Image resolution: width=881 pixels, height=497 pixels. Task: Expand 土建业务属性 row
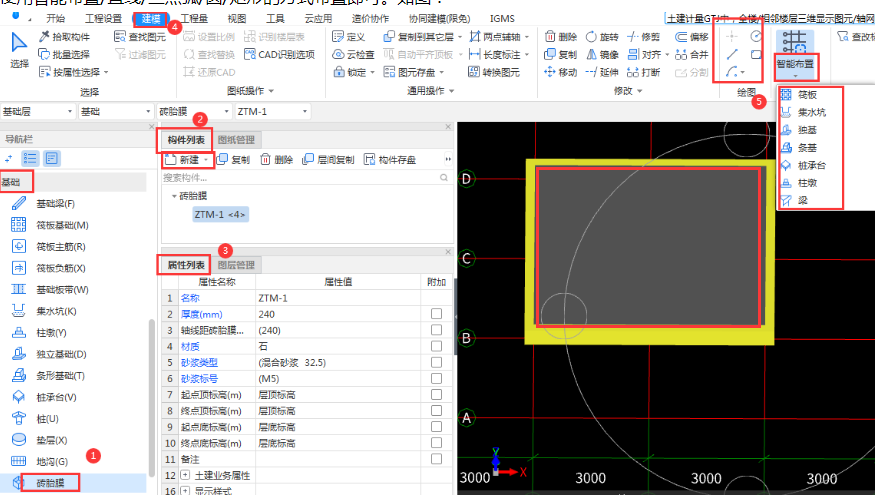coord(185,476)
